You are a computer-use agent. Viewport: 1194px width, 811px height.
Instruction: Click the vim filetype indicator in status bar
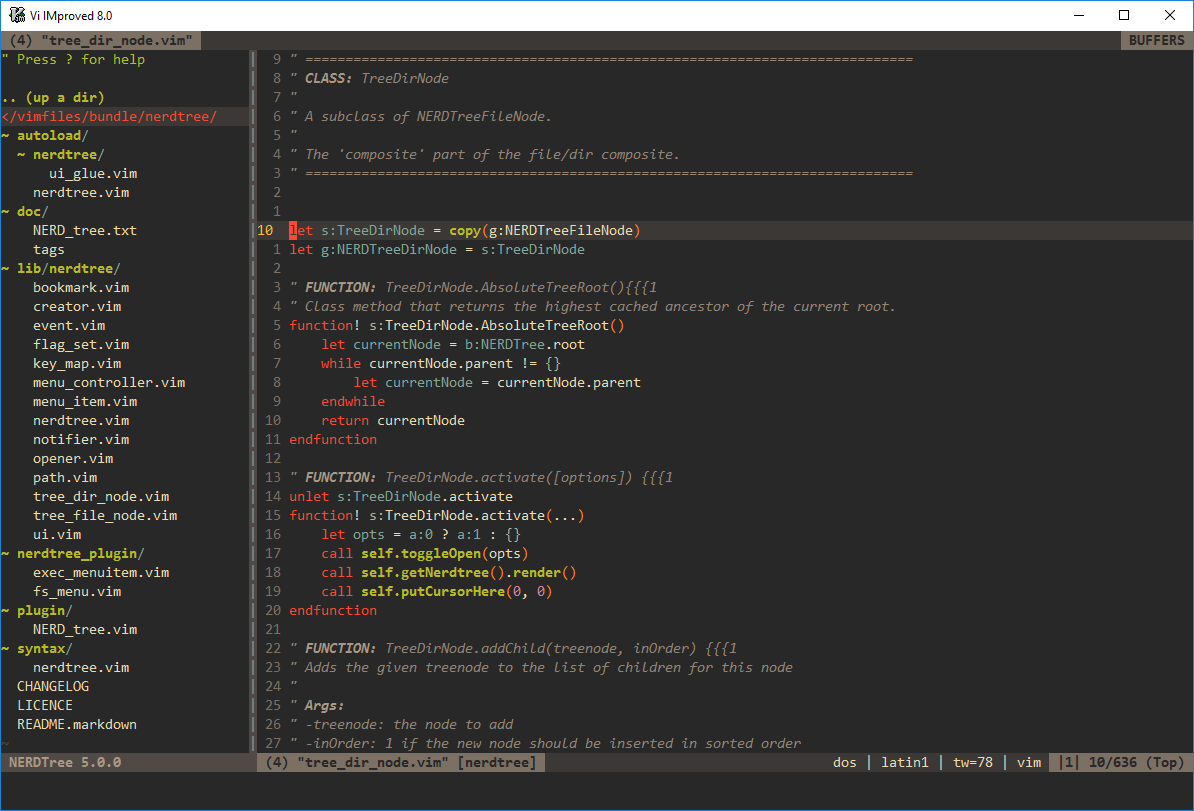pos(1029,762)
